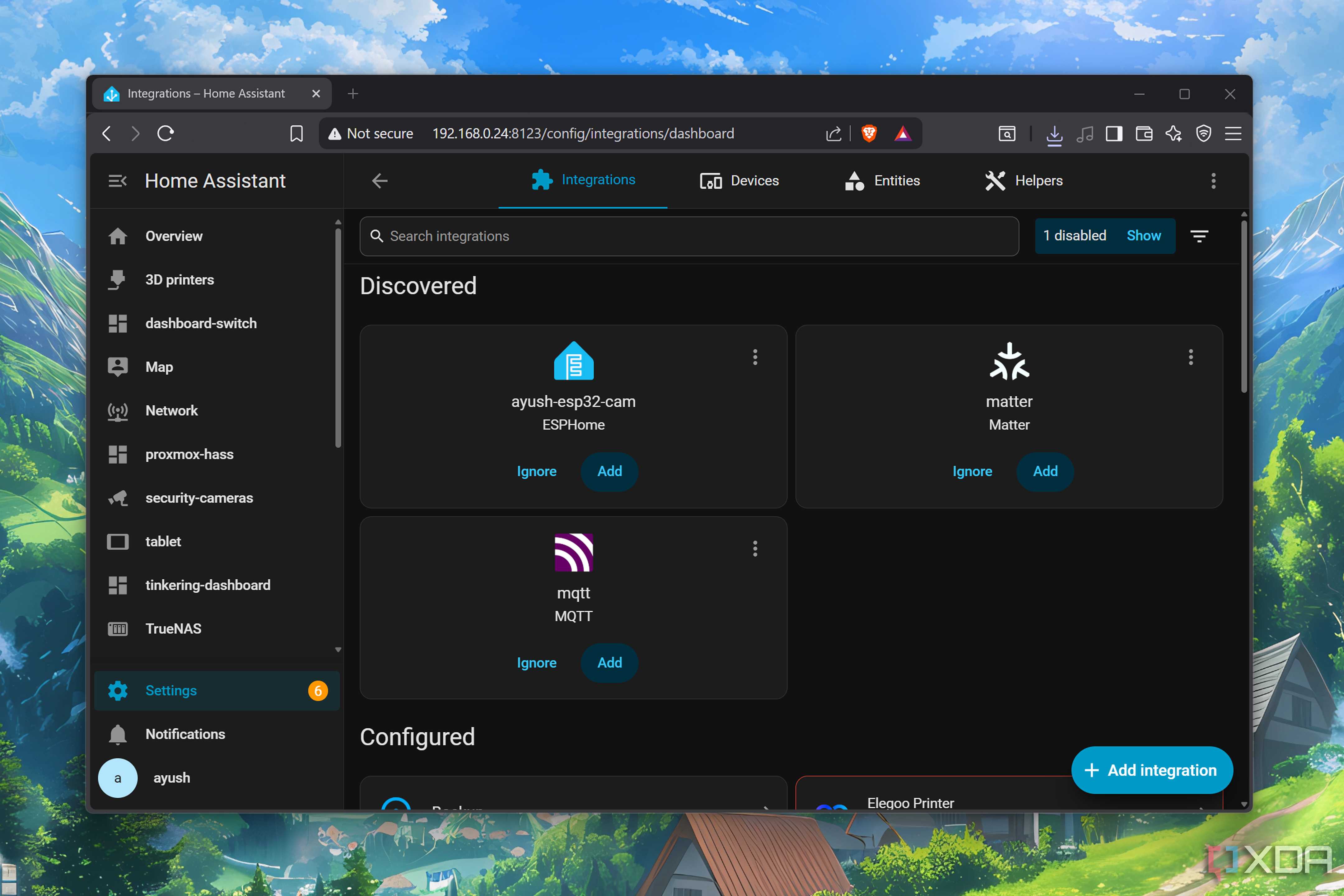Open the Brave Wallet icon
The width and height of the screenshot is (1344, 896).
(x=1144, y=134)
